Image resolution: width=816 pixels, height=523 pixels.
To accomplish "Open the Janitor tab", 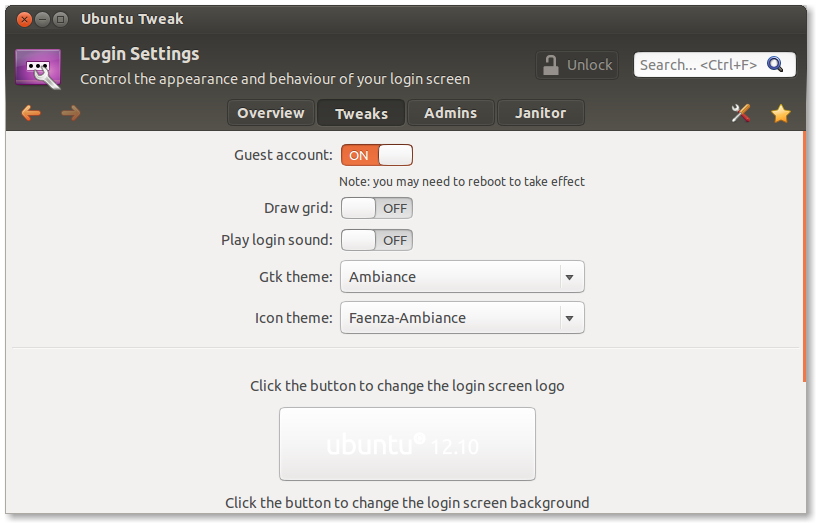I will tap(541, 113).
